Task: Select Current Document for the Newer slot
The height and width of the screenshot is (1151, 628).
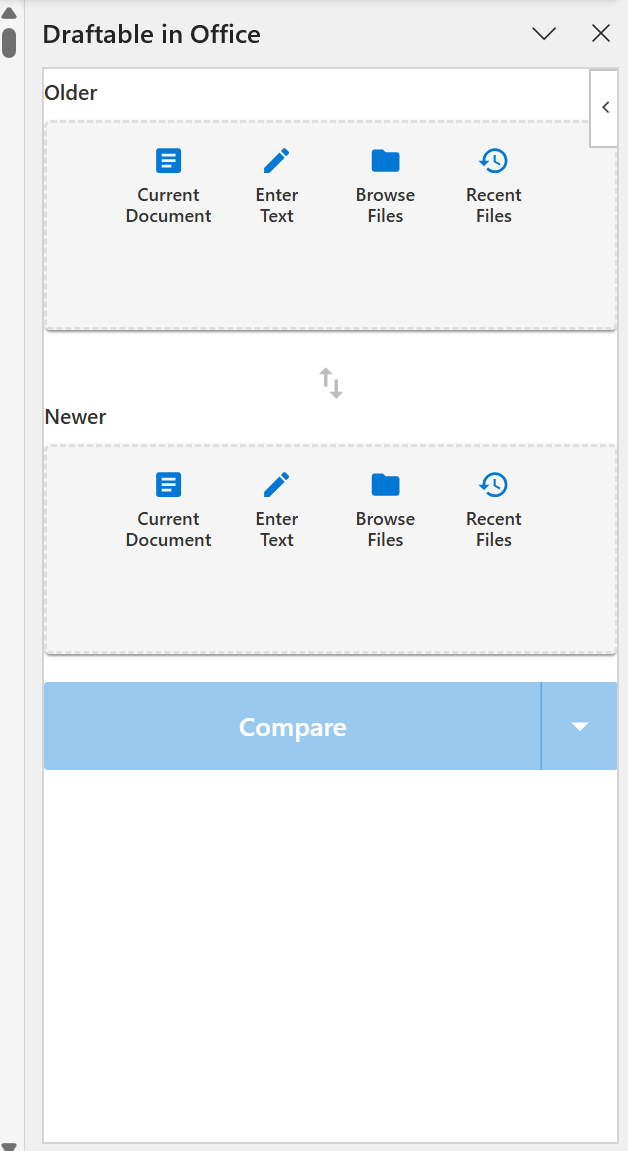Action: [x=168, y=508]
